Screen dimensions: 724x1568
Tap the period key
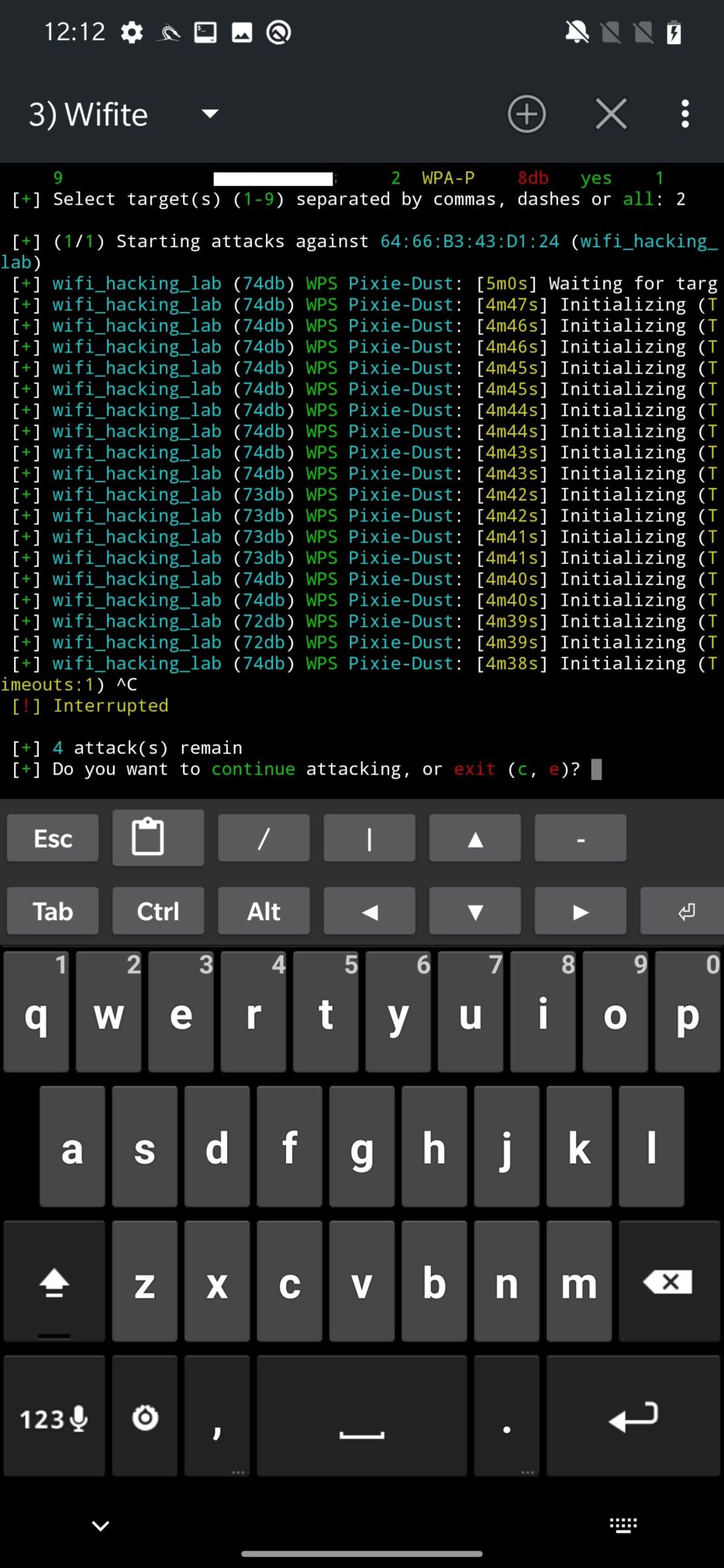point(506,1416)
